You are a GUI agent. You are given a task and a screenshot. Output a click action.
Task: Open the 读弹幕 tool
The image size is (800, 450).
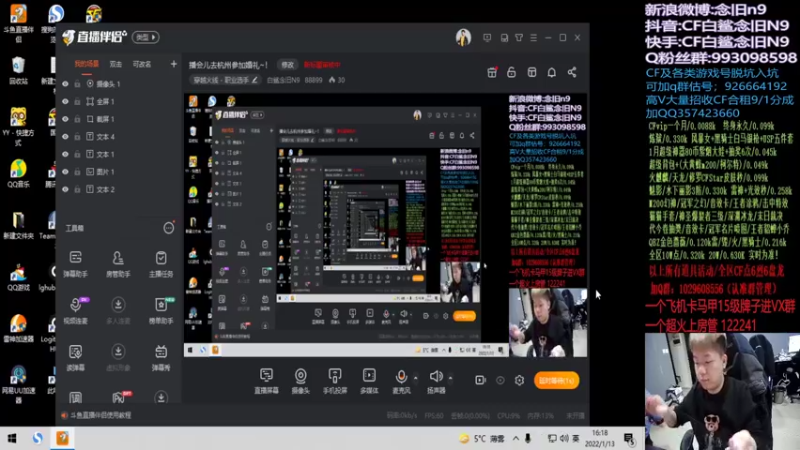pos(76,357)
